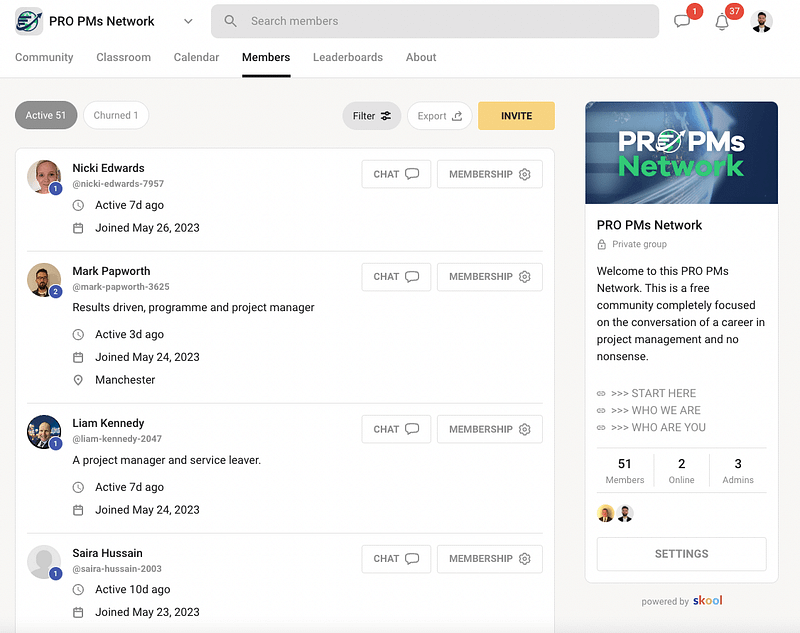
Task: Open the group switcher chevron dropdown
Action: pyautogui.click(x=186, y=21)
